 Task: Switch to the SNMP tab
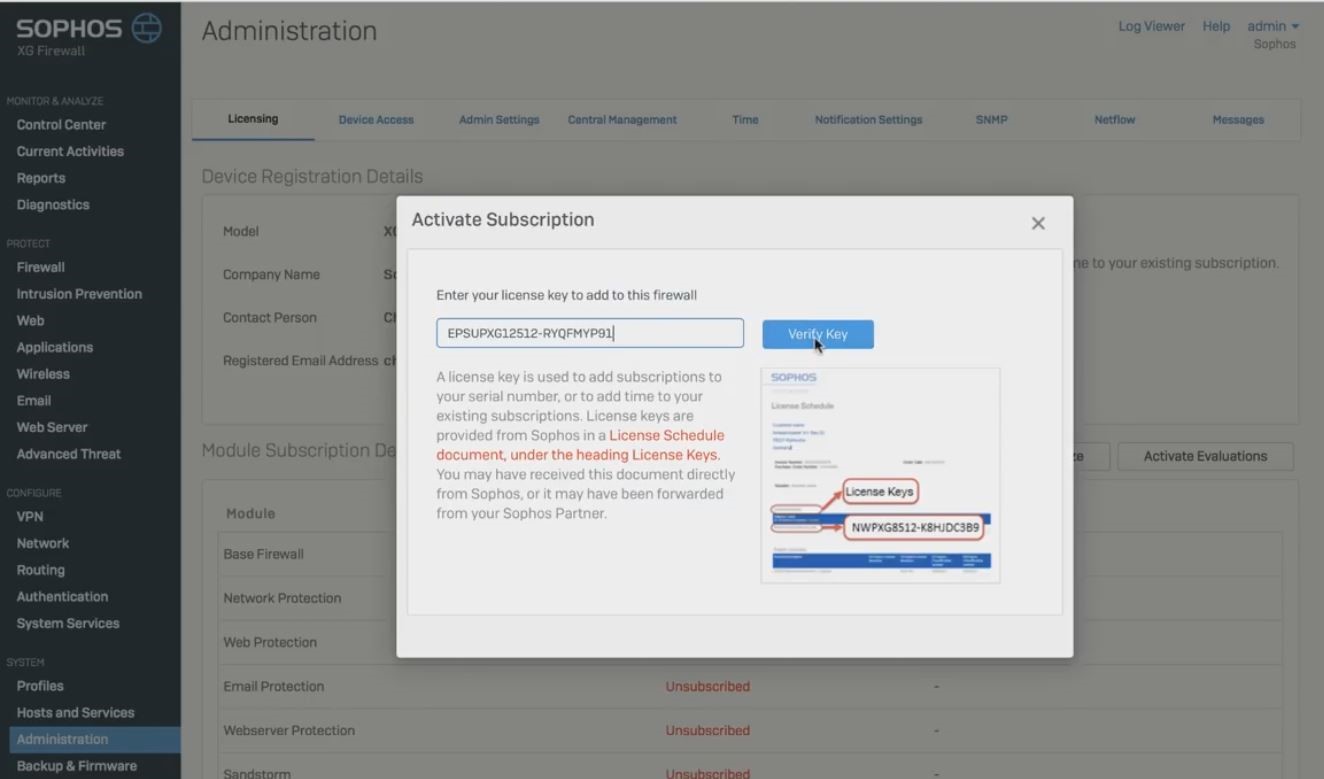[990, 119]
